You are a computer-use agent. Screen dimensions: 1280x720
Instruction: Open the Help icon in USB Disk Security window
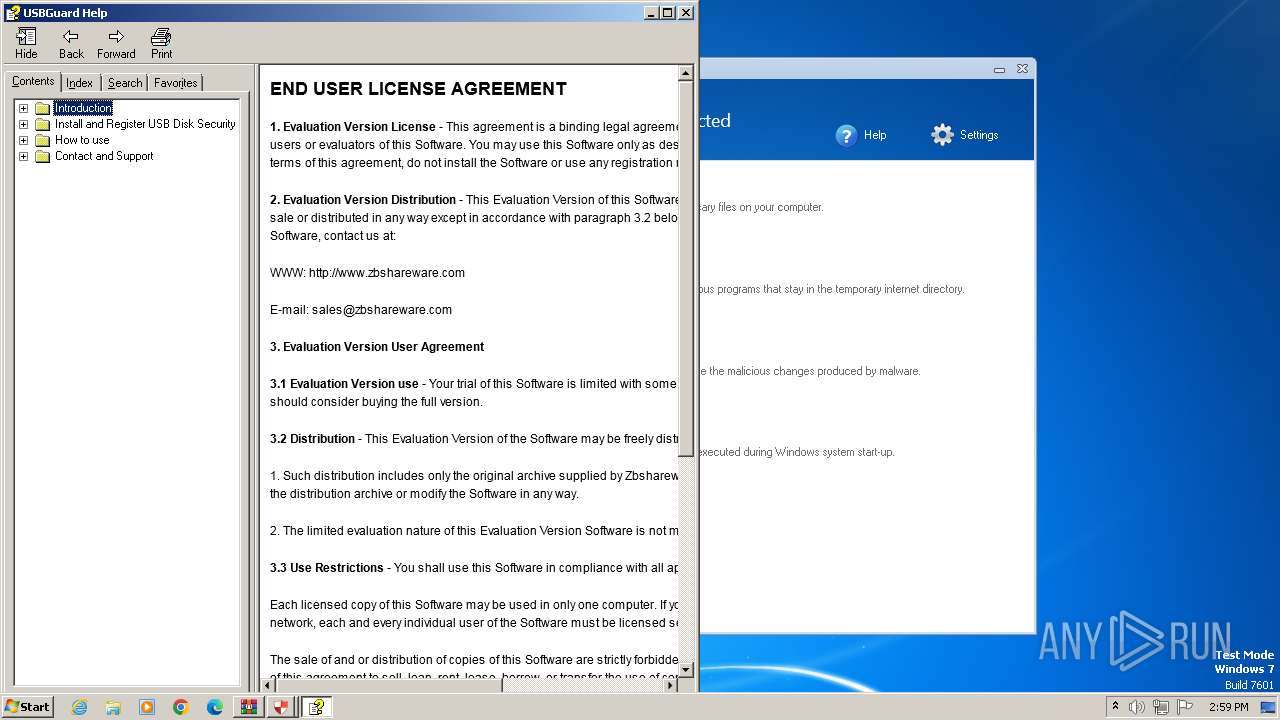click(861, 135)
